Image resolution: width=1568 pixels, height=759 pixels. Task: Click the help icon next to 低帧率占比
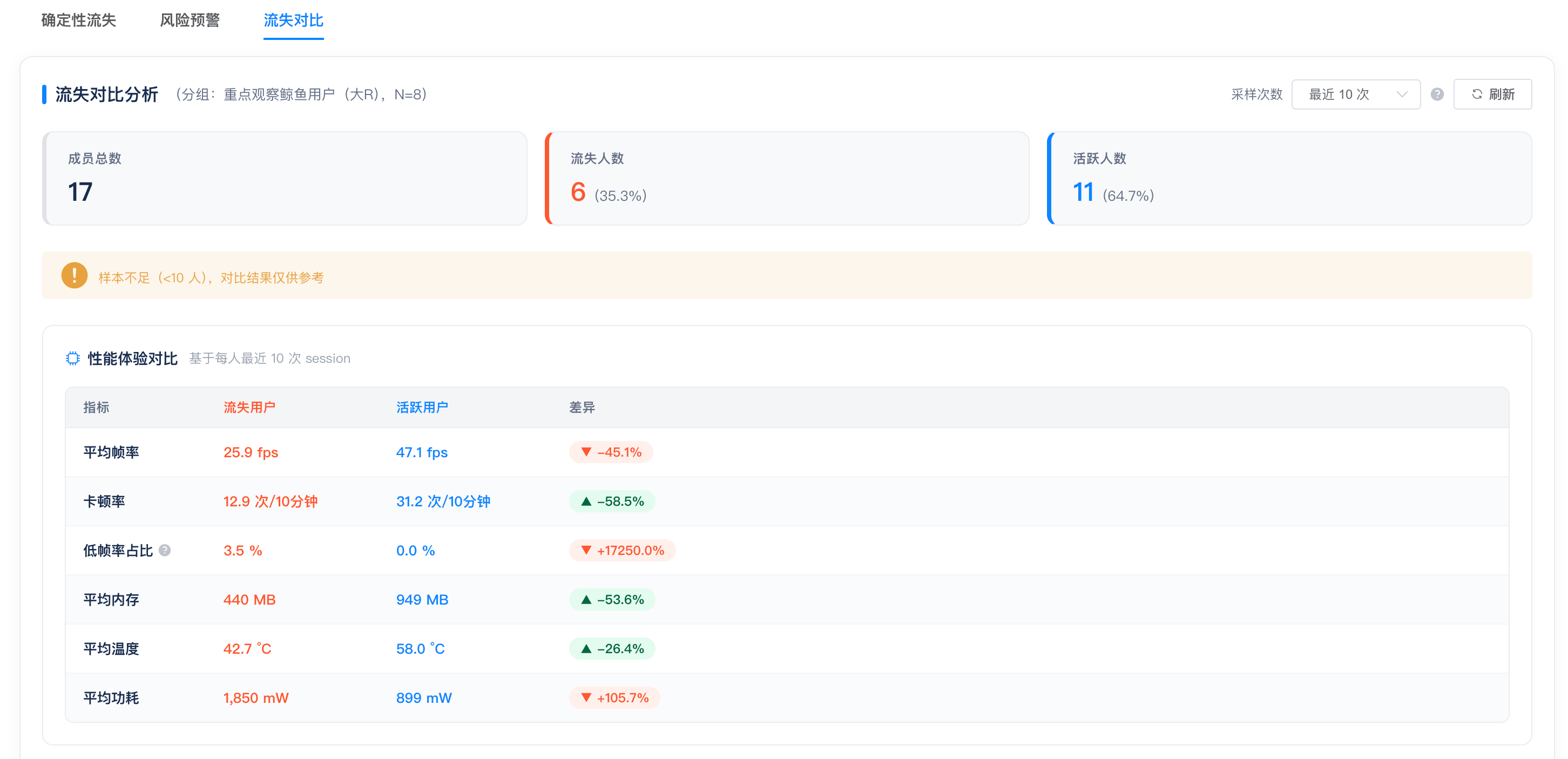coord(164,550)
